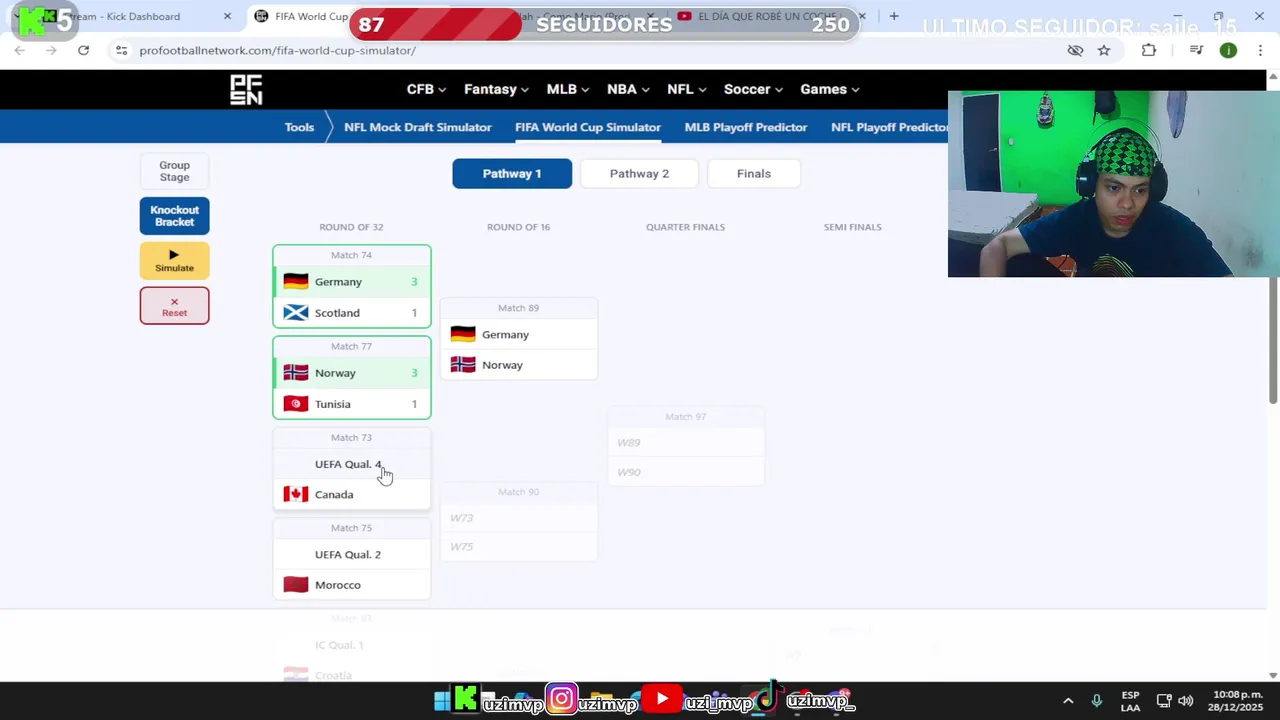Click ESP LAA language indicator
Screen dimensions: 1280x720
point(1130,701)
